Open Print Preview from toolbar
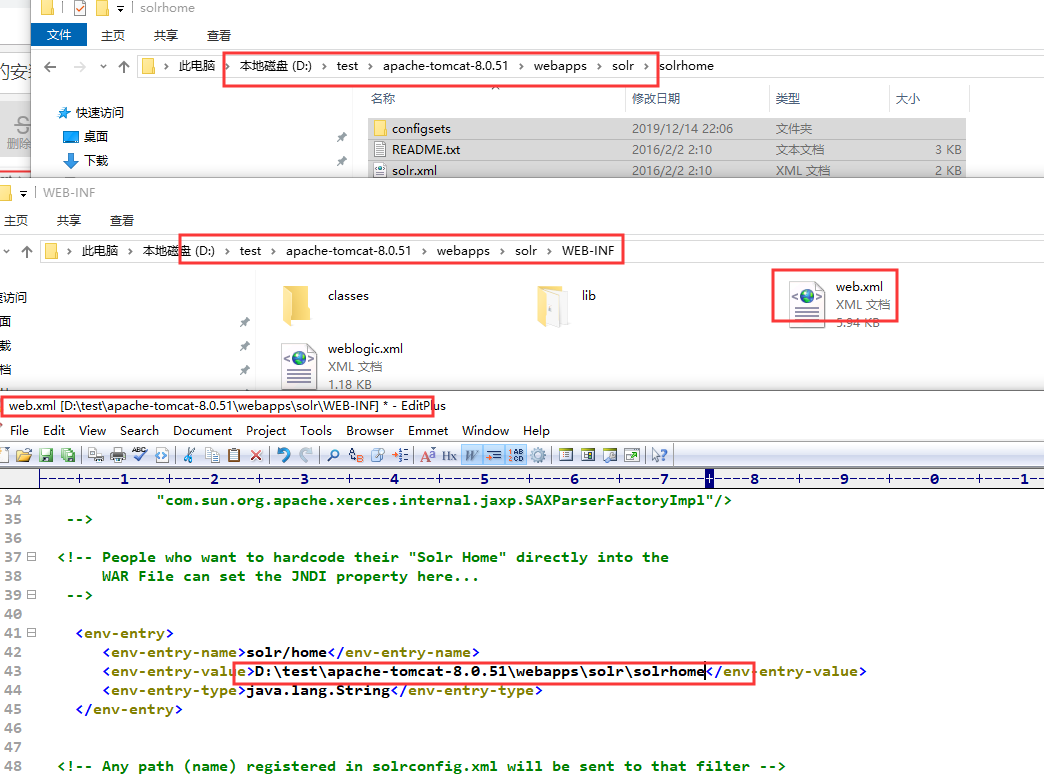 coord(96,455)
